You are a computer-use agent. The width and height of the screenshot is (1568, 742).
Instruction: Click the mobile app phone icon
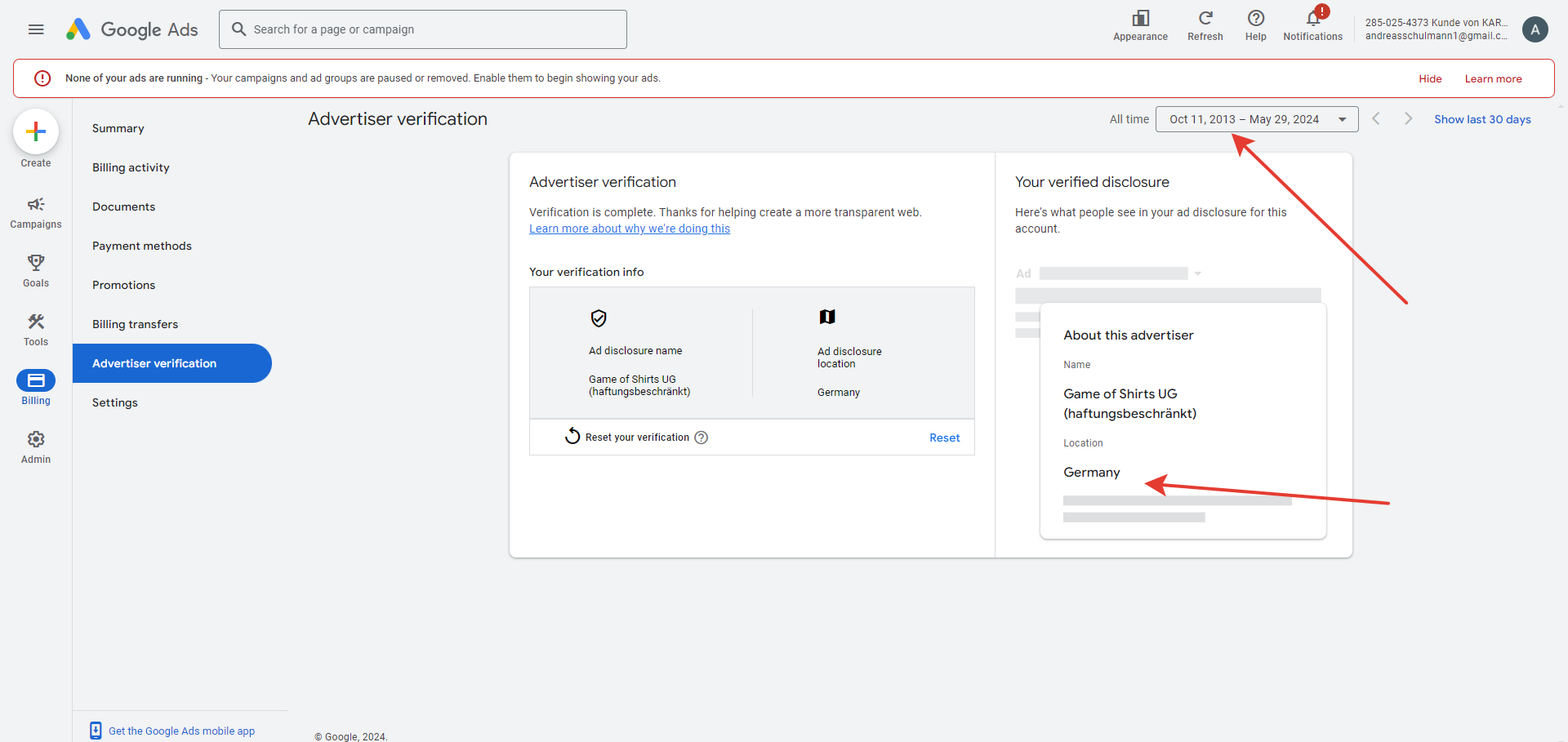point(96,731)
